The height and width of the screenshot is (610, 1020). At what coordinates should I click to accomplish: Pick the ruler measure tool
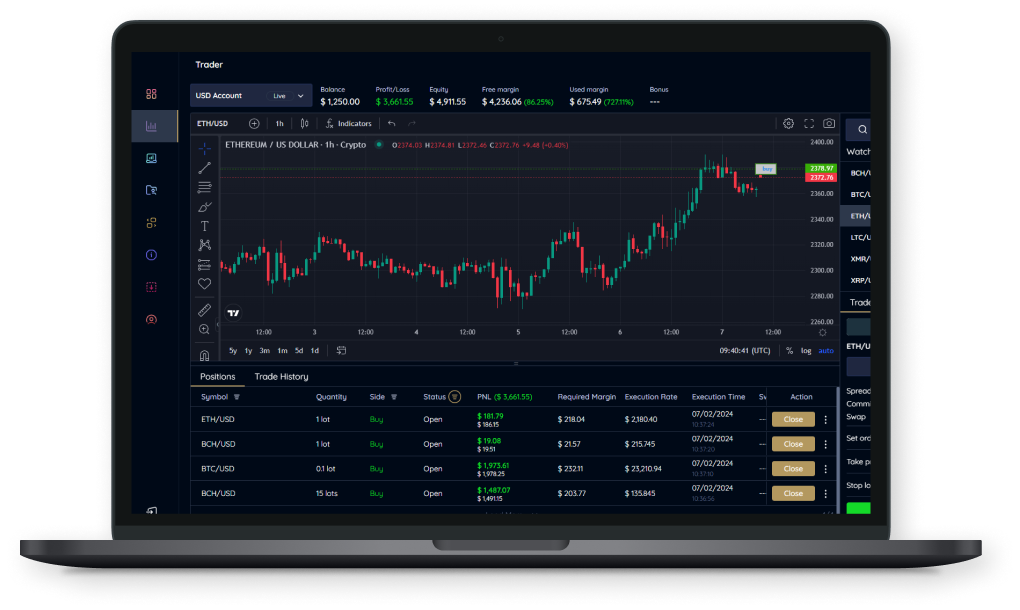pyautogui.click(x=204, y=310)
